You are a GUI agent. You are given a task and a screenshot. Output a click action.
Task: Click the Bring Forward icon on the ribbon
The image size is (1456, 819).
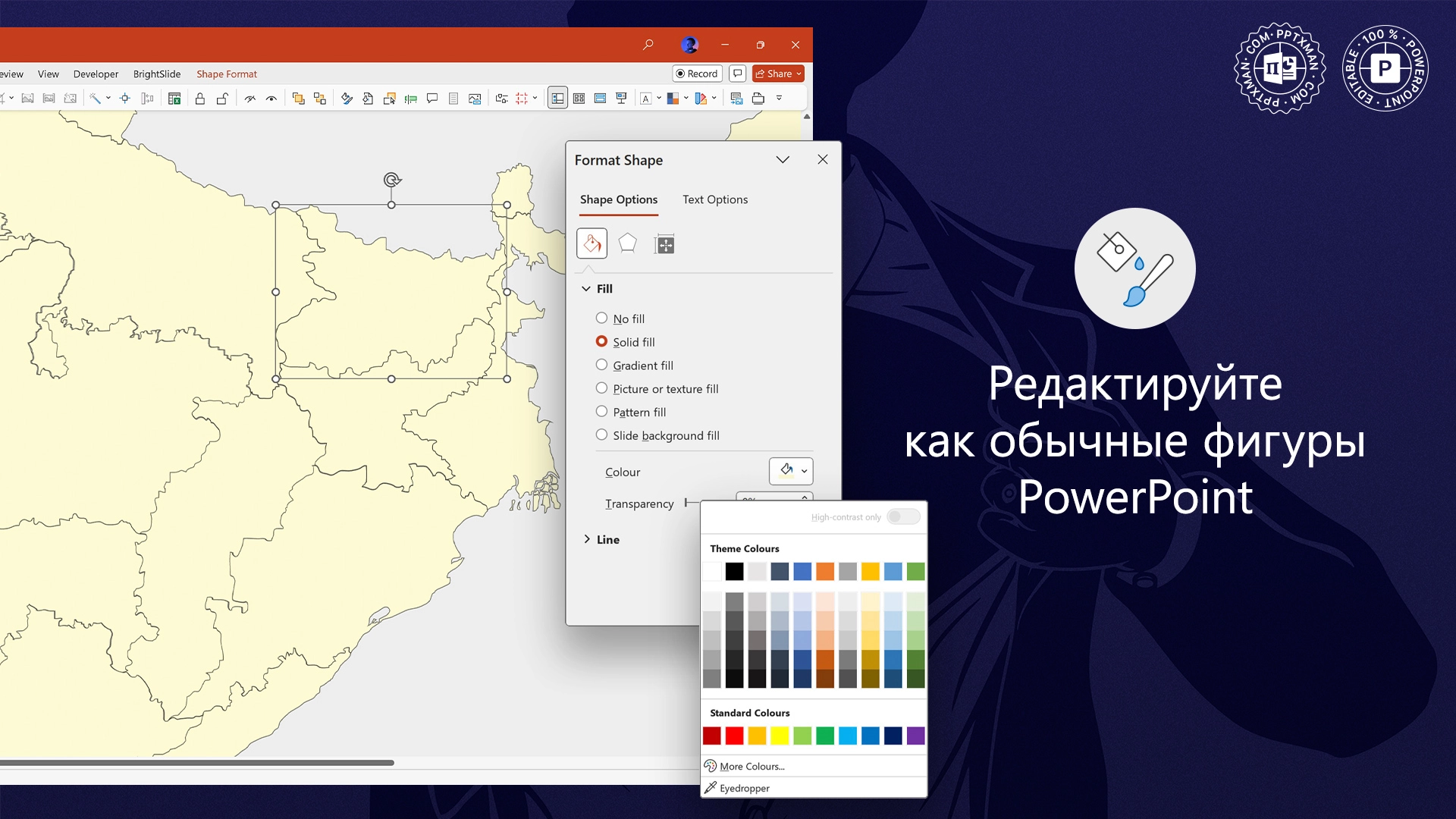300,99
